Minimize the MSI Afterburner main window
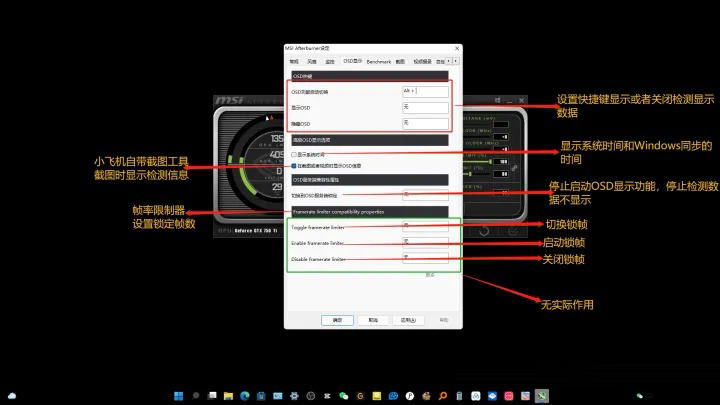This screenshot has width=720, height=405. 510,101
